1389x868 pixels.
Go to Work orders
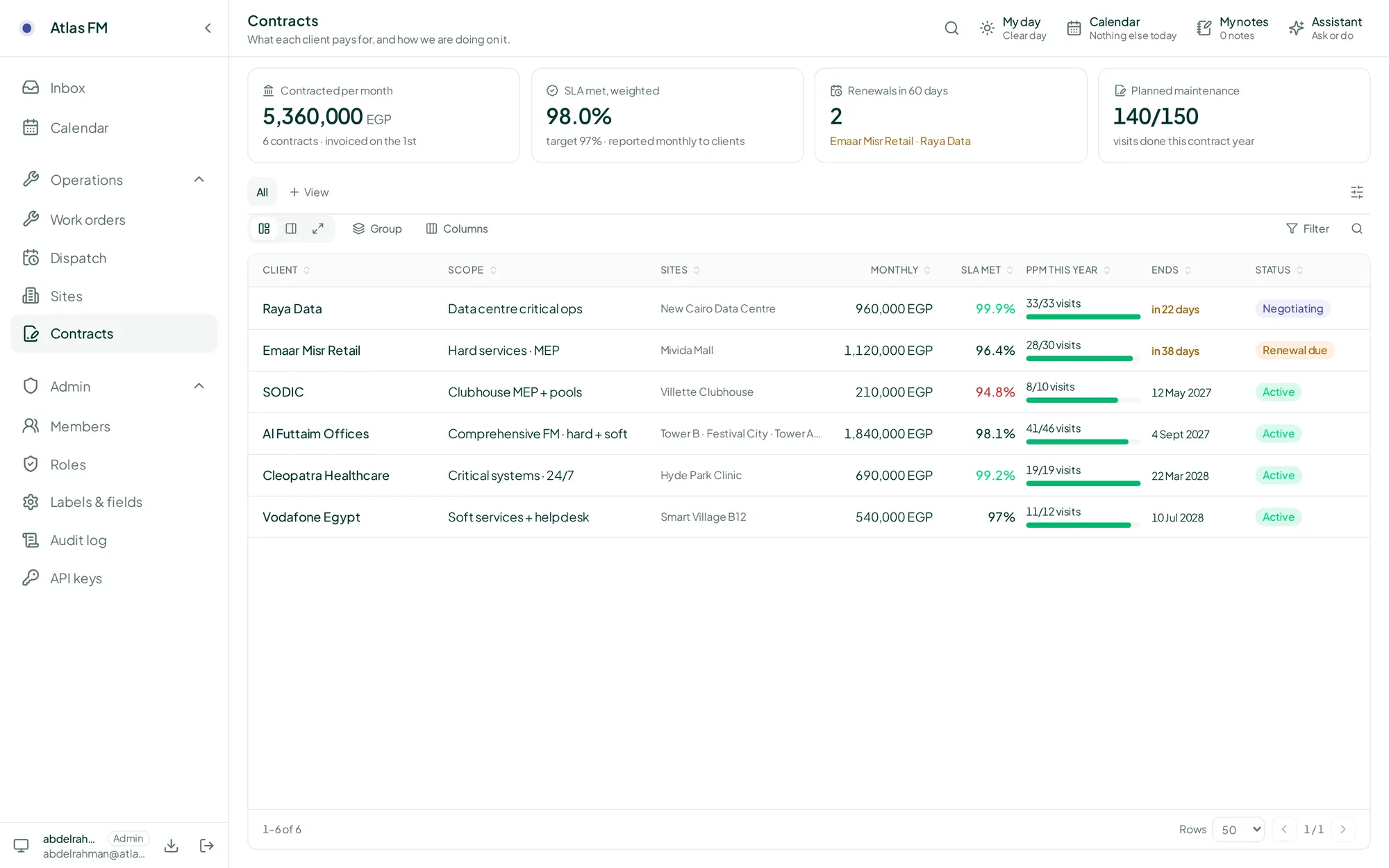[x=114, y=219]
